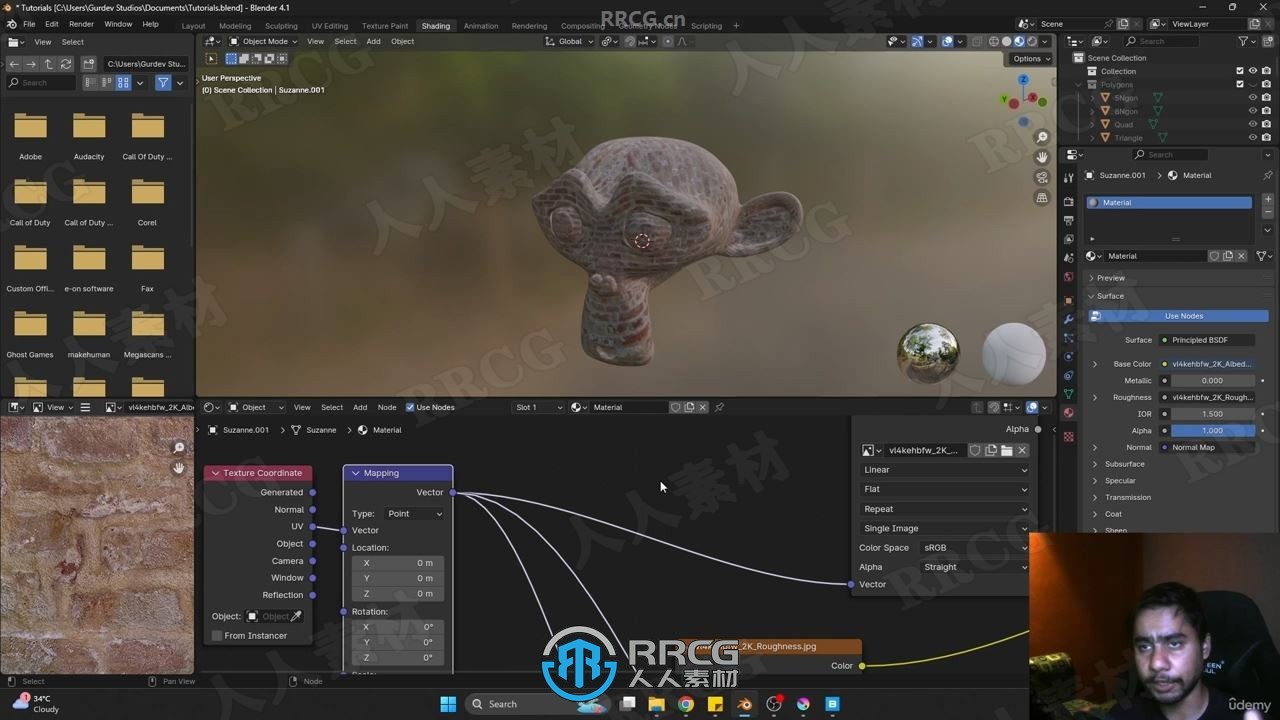Hide Quad object with its eye icon
Image resolution: width=1280 pixels, height=720 pixels.
tap(1253, 124)
